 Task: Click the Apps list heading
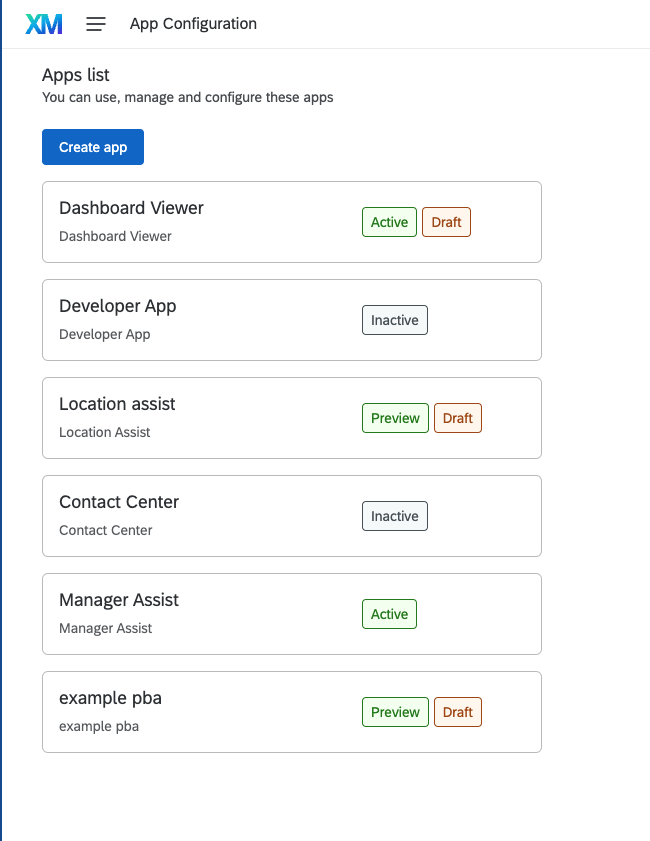tap(76, 75)
